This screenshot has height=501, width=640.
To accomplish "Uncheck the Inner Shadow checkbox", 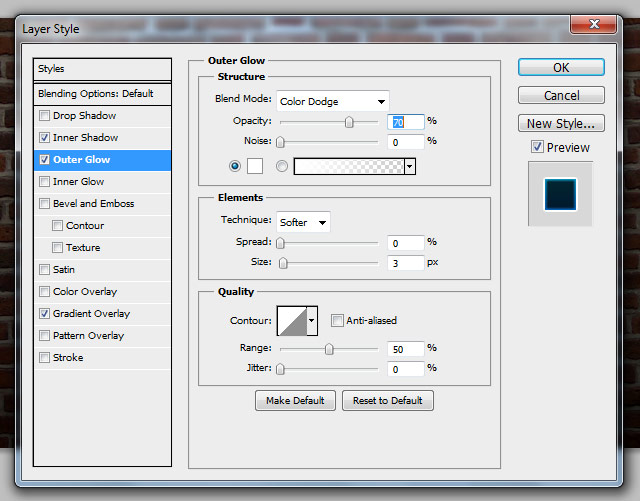I will (x=44, y=138).
